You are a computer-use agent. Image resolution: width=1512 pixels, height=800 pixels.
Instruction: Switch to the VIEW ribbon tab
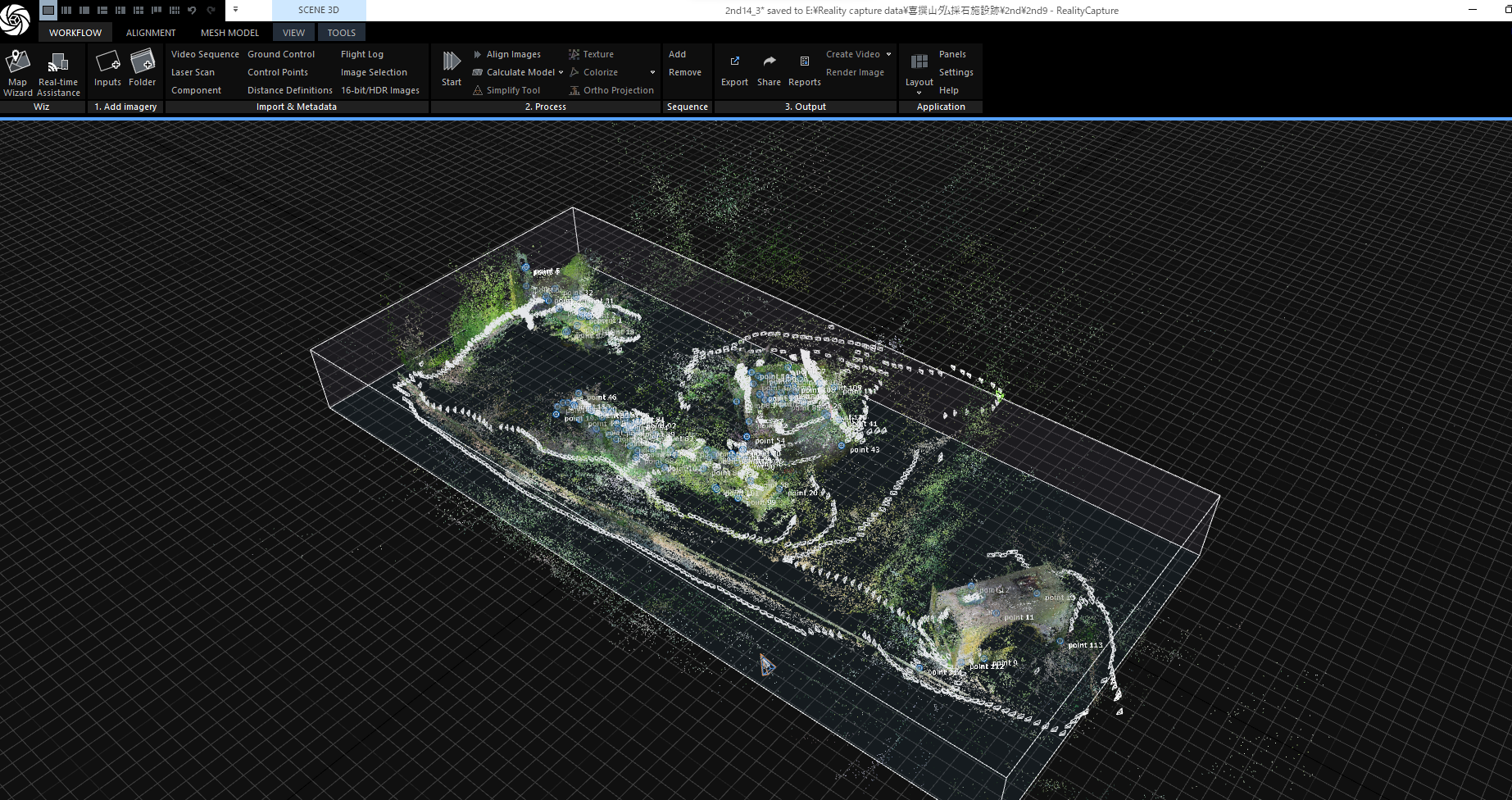click(x=293, y=33)
